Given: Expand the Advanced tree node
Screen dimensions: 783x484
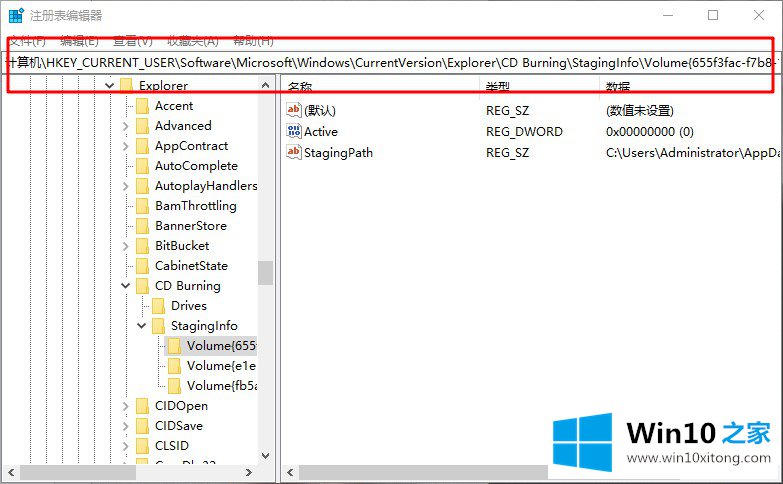Looking at the screenshot, I should point(126,126).
